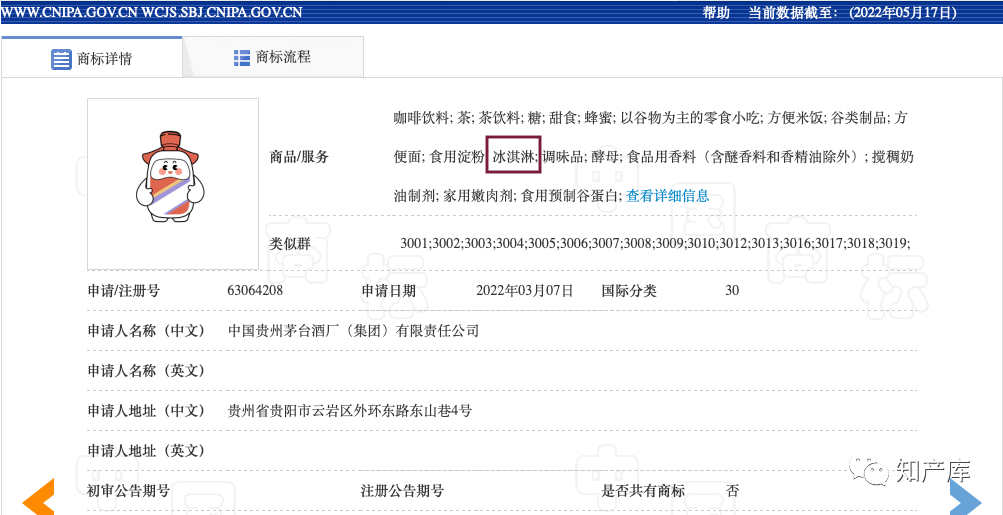Click the blue next arrow
The height and width of the screenshot is (515, 1003).
pyautogui.click(x=965, y=497)
